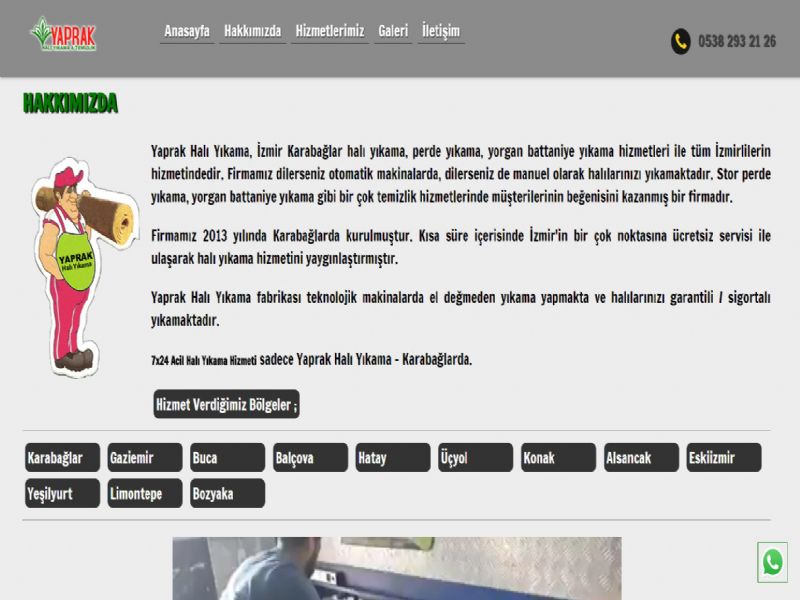Open the Hakkımızda menu item
Viewport: 800px width, 600px height.
[253, 31]
